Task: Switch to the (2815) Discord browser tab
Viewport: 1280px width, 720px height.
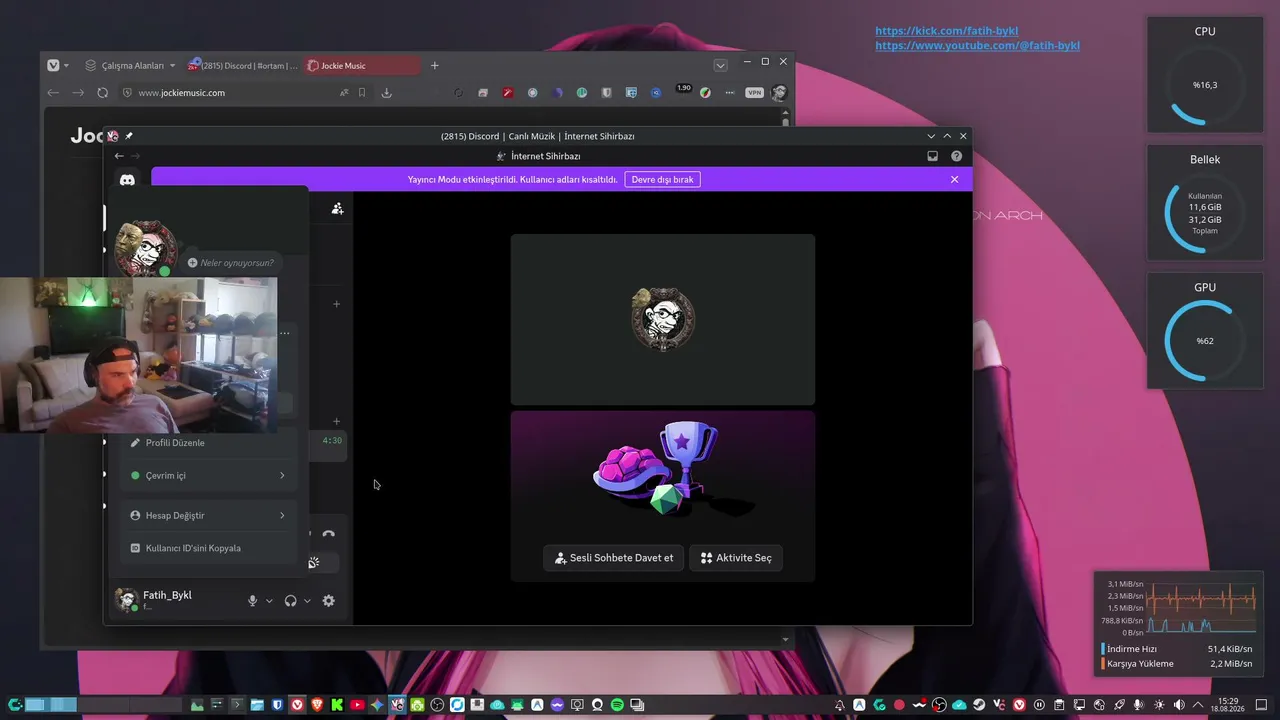Action: coord(243,66)
